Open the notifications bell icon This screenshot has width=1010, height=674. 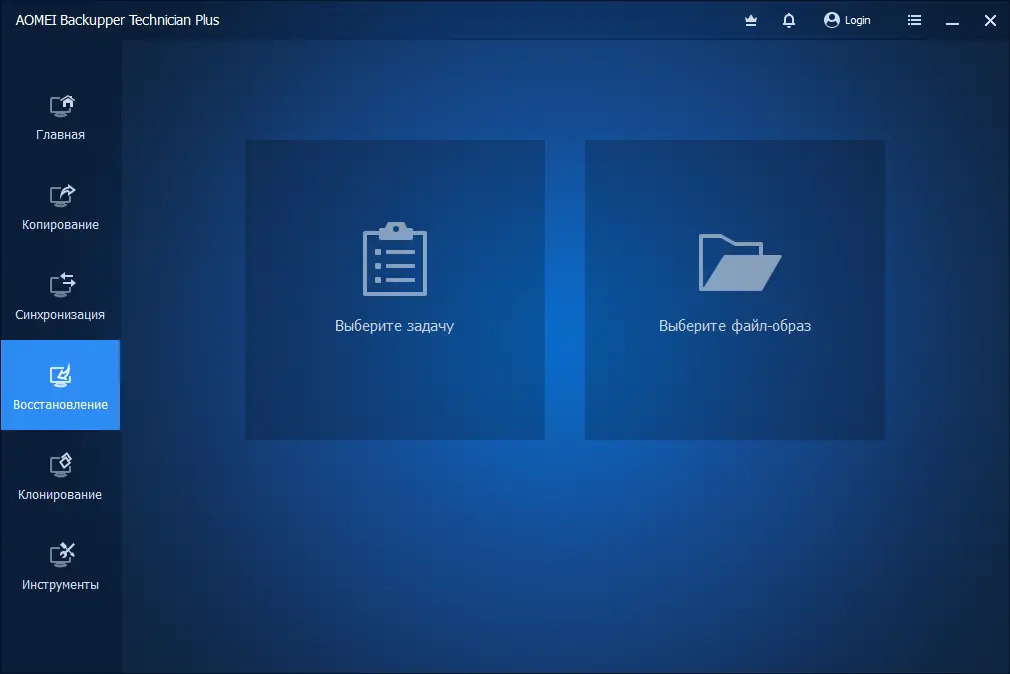coord(788,20)
